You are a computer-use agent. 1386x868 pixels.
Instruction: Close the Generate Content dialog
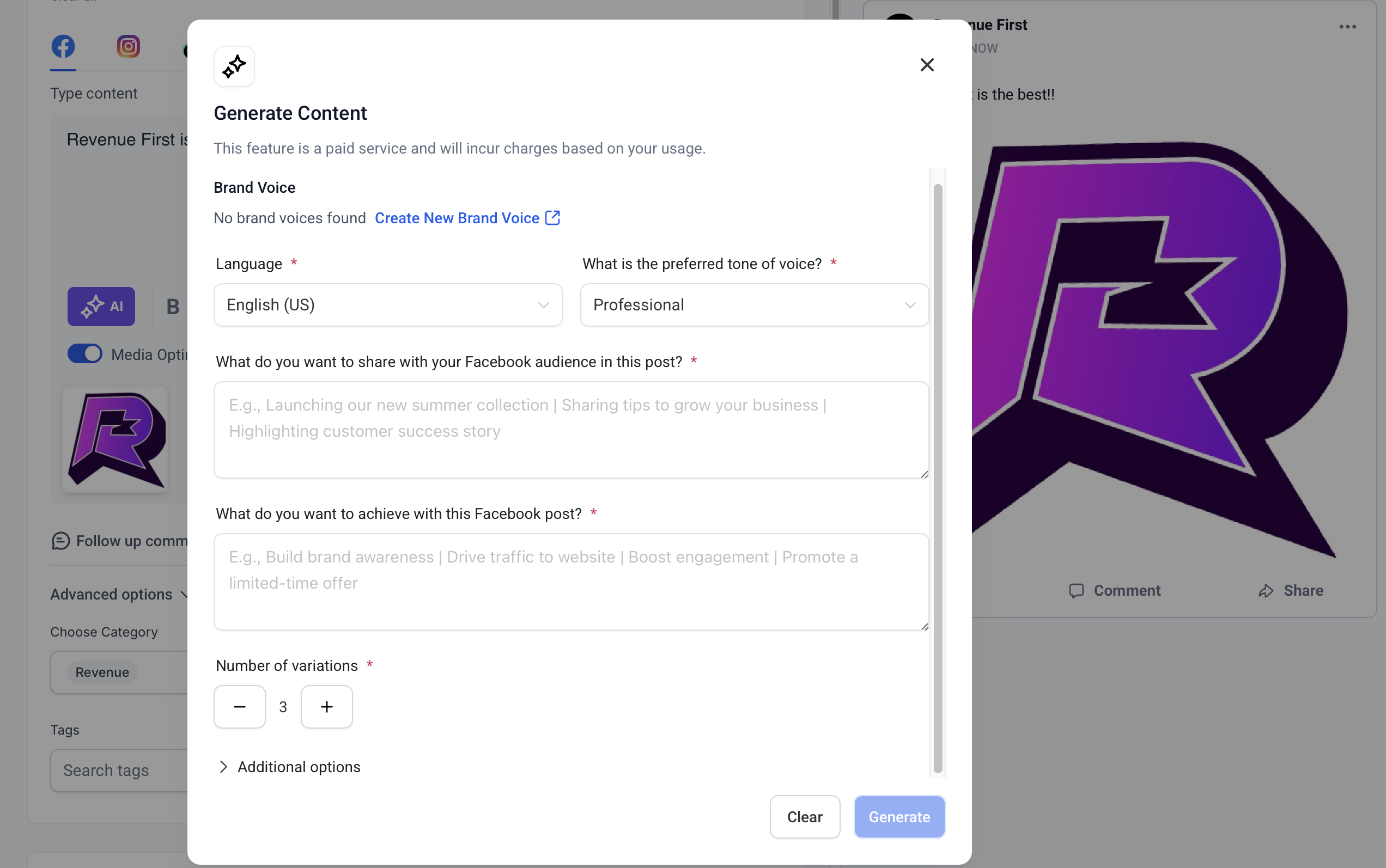[x=927, y=65]
